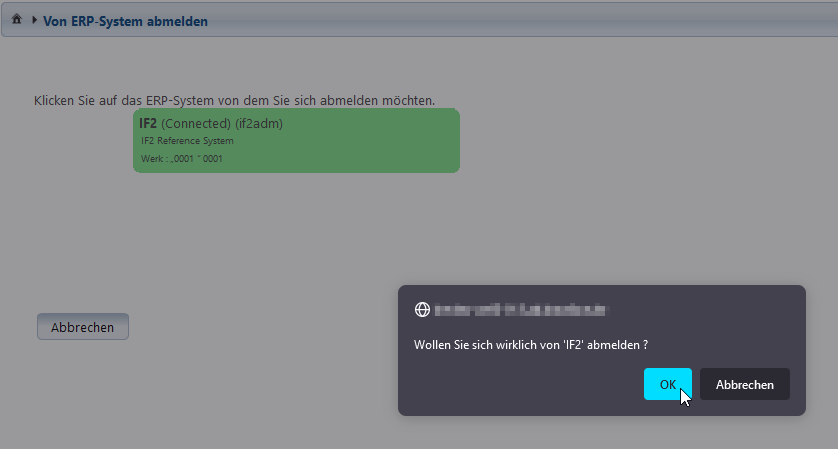Open the 'Von ERP-System abmelden' breadcrumb title

click(x=125, y=20)
